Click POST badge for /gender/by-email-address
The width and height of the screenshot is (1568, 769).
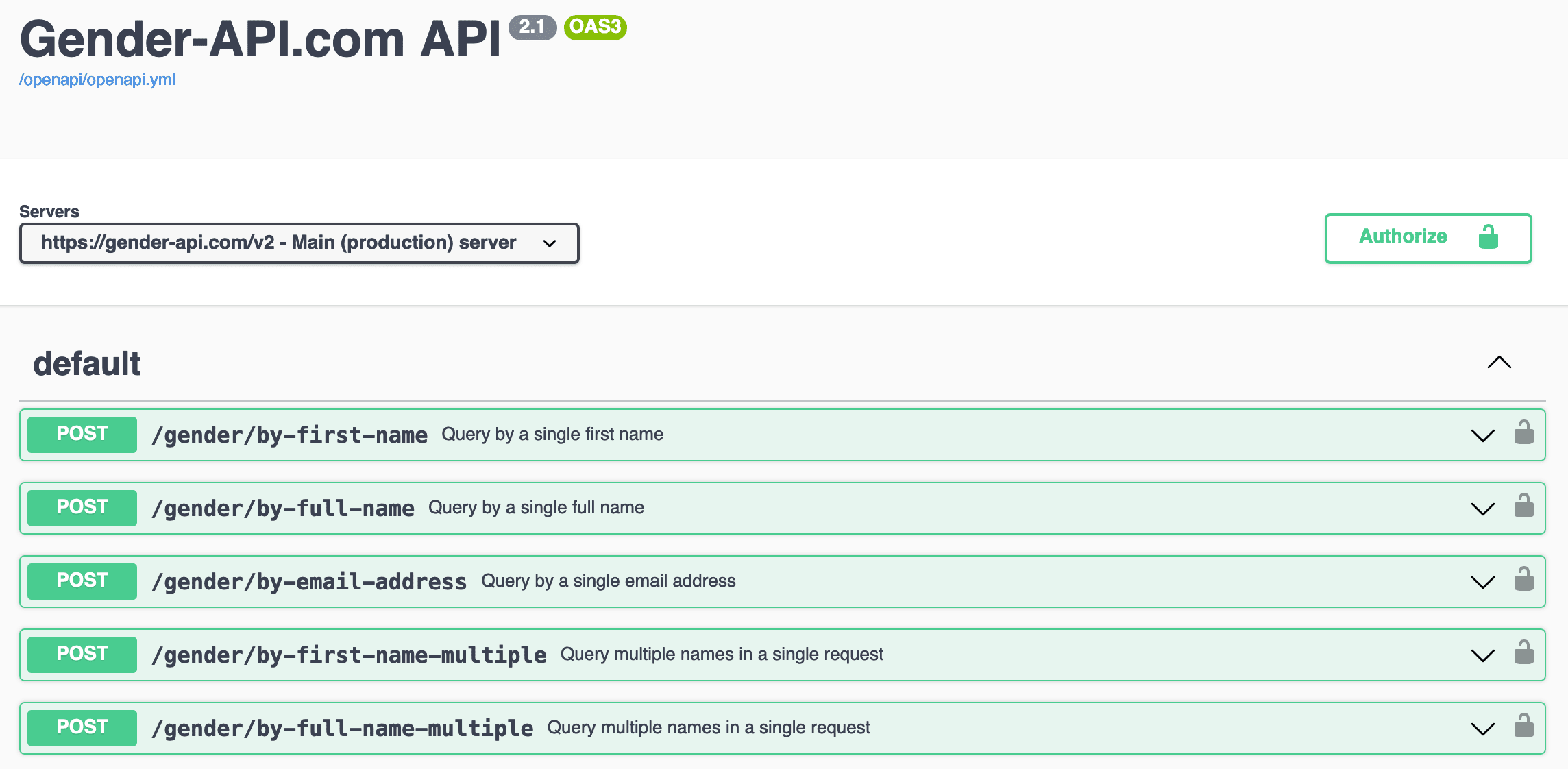[82, 581]
